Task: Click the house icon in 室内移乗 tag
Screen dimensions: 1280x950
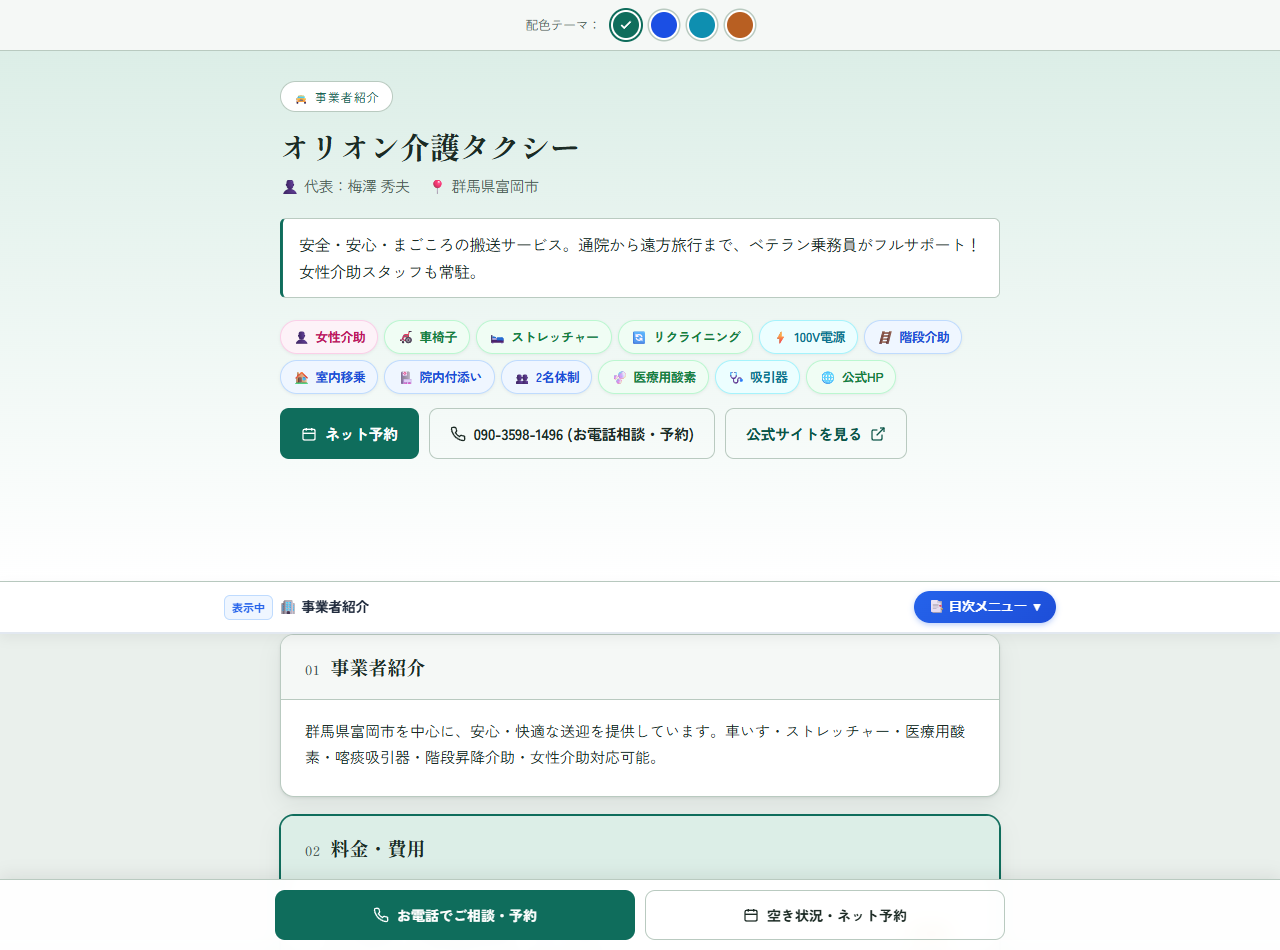Action: pyautogui.click(x=301, y=378)
